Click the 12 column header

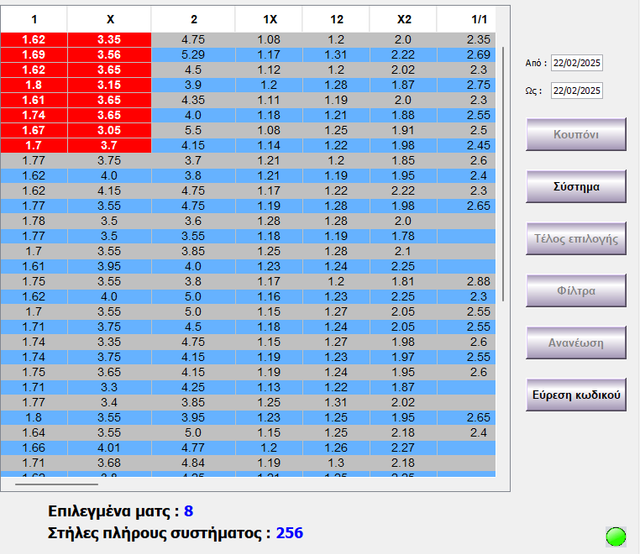[x=336, y=19]
